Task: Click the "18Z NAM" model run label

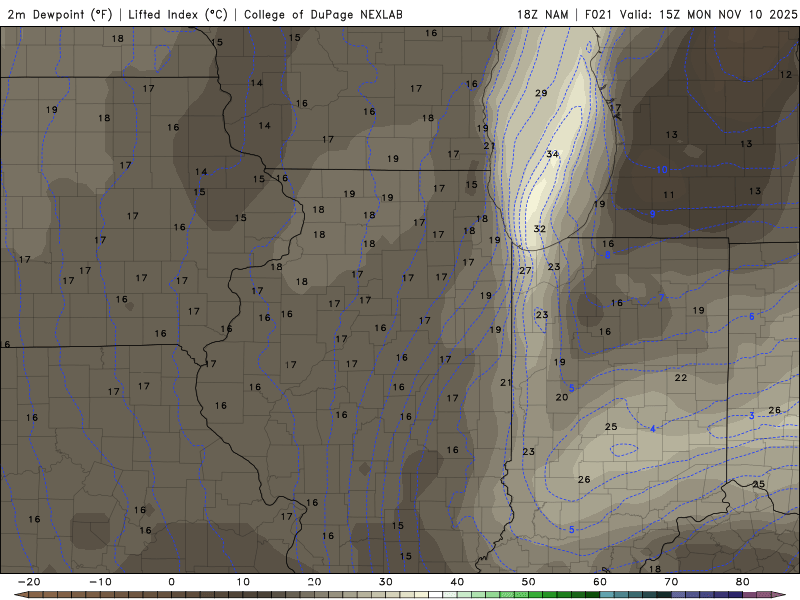Action: pyautogui.click(x=543, y=14)
